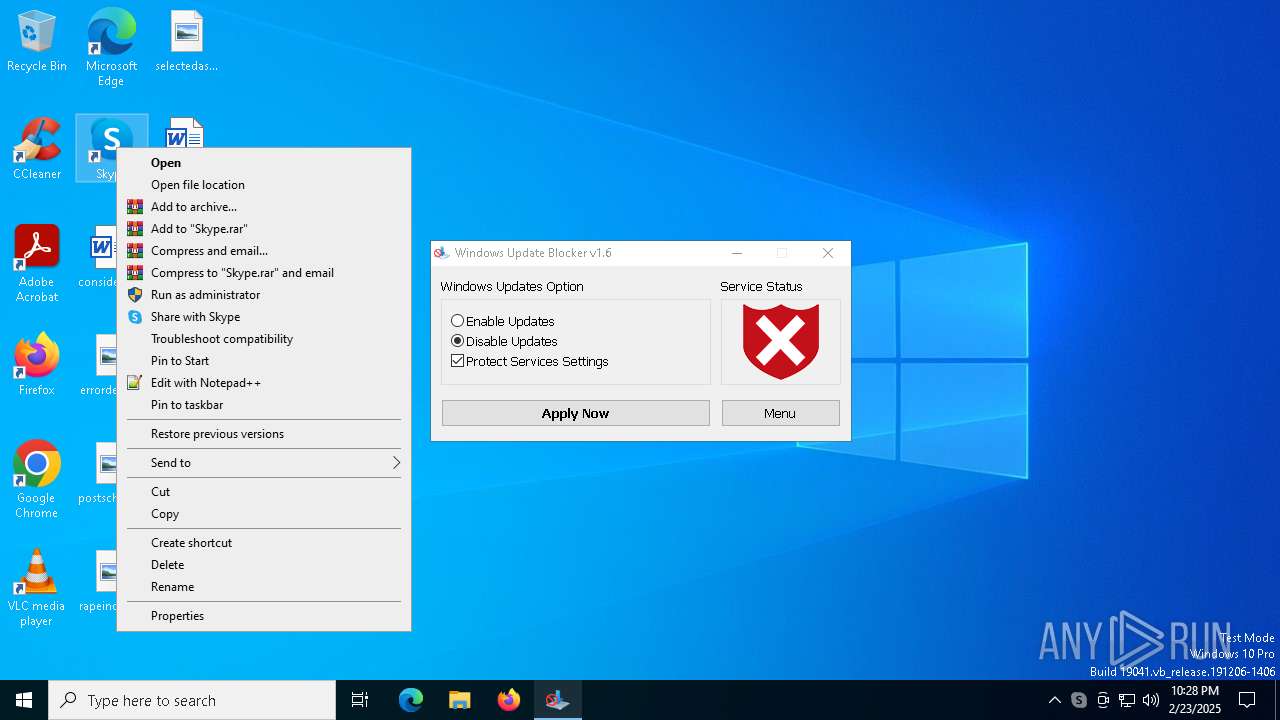Screen dimensions: 1280x720
Task: Choose Run as administrator with shield icon
Action: [x=264, y=295]
